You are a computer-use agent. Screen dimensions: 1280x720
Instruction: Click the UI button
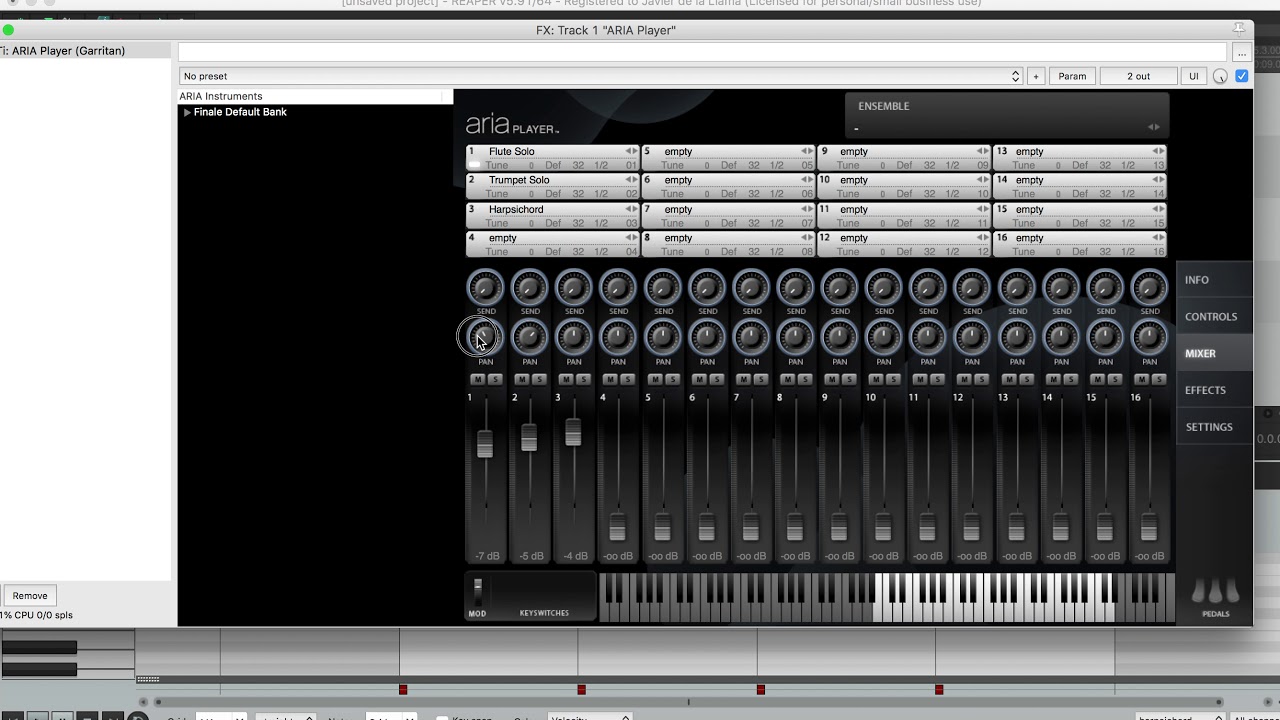click(x=1193, y=76)
